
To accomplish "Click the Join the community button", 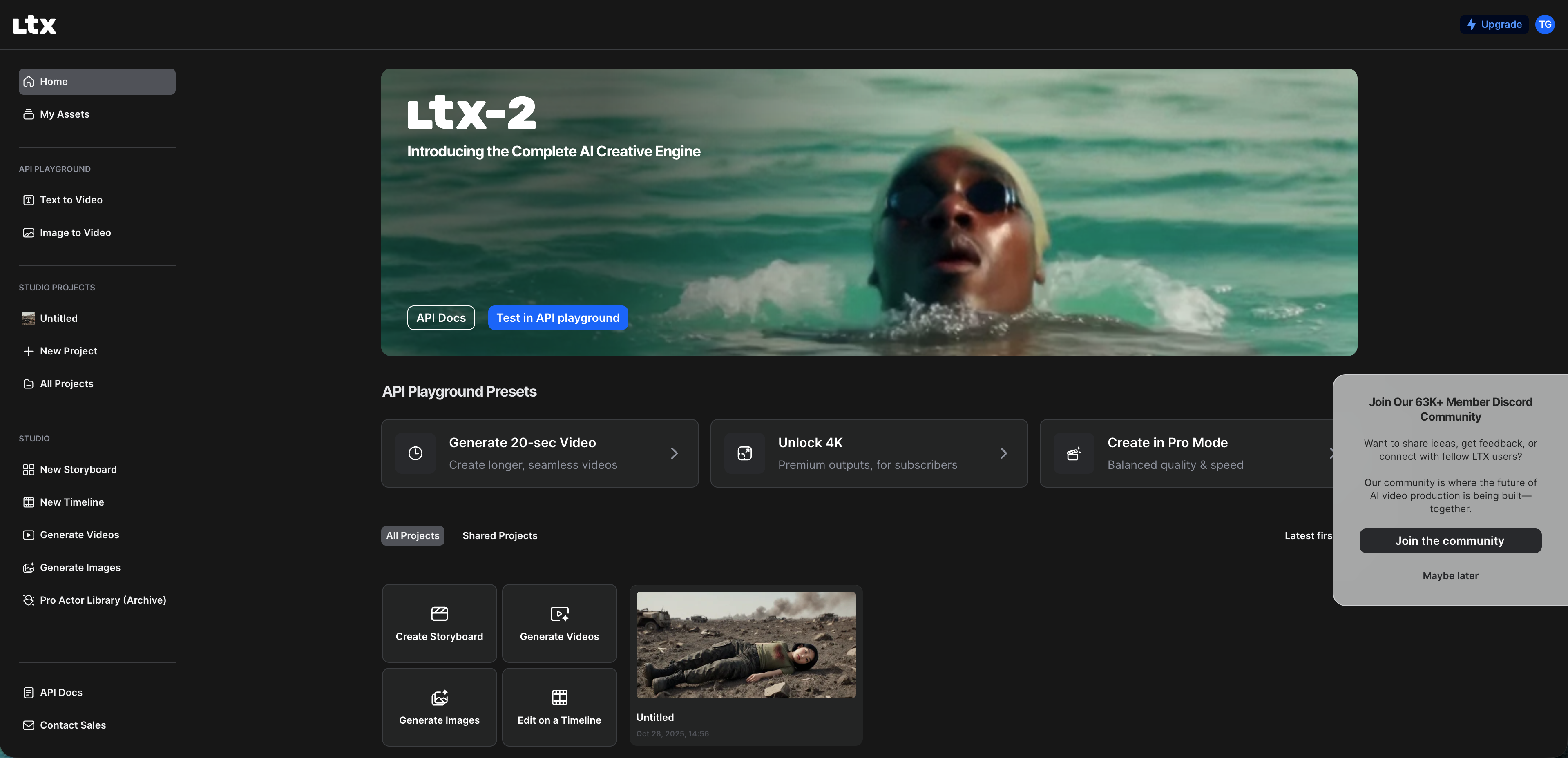I will point(1449,541).
